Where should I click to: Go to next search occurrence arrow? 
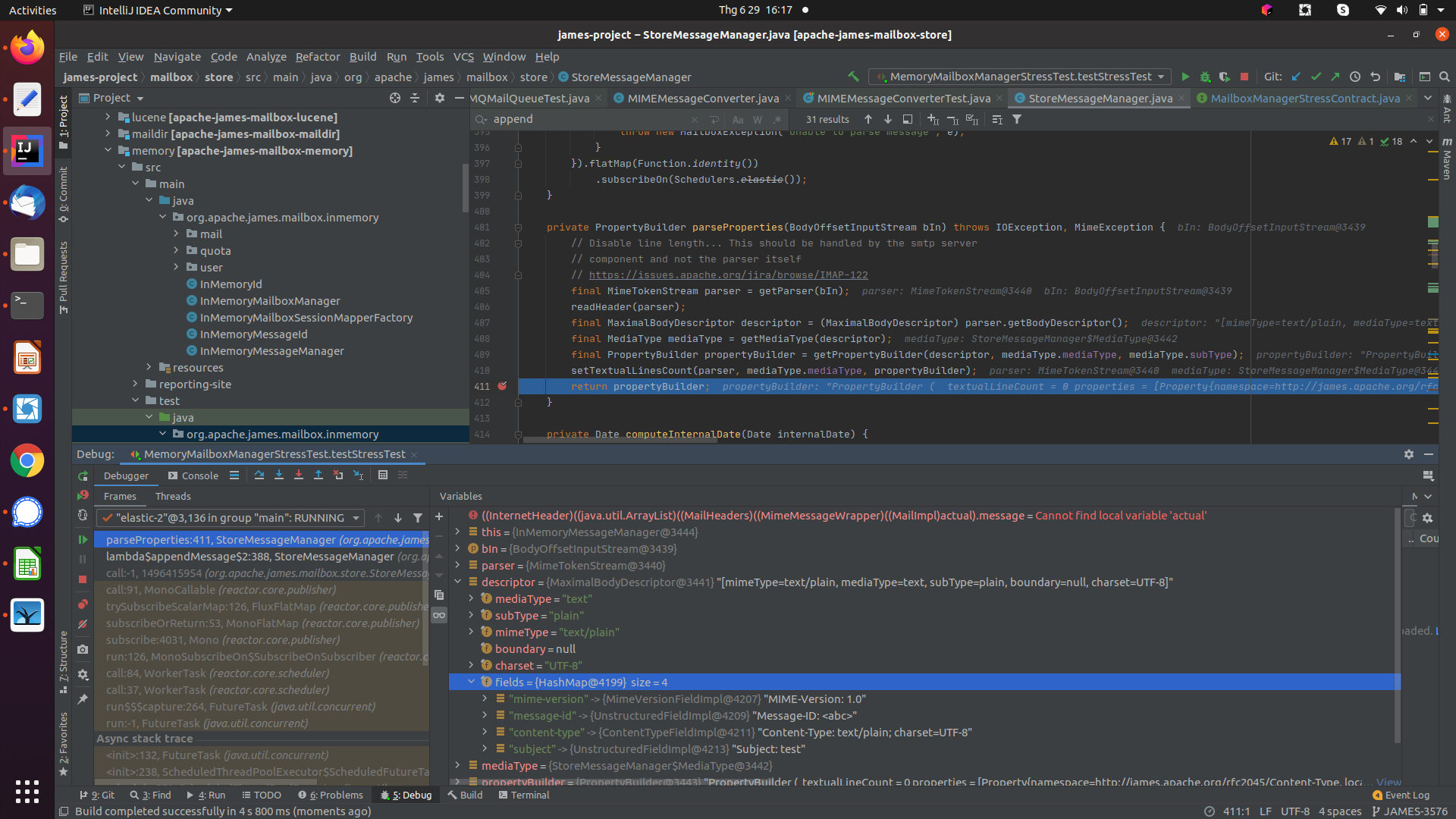888,119
